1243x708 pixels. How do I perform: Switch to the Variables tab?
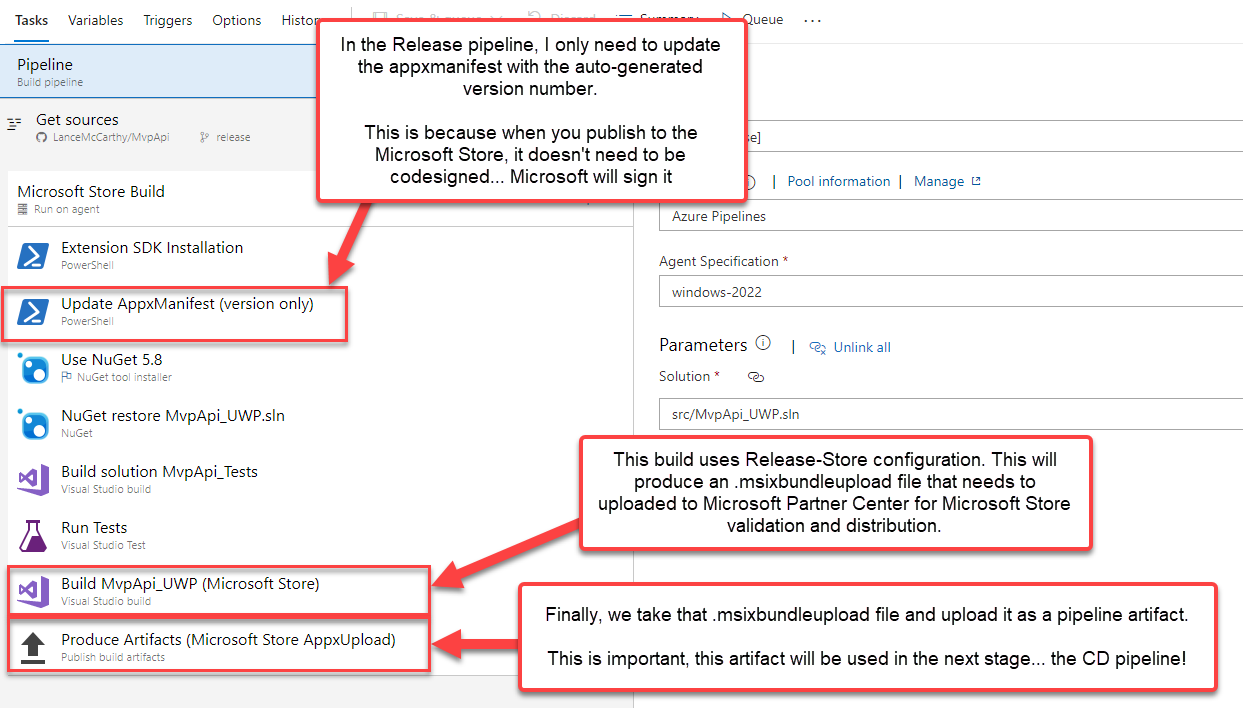[96, 20]
